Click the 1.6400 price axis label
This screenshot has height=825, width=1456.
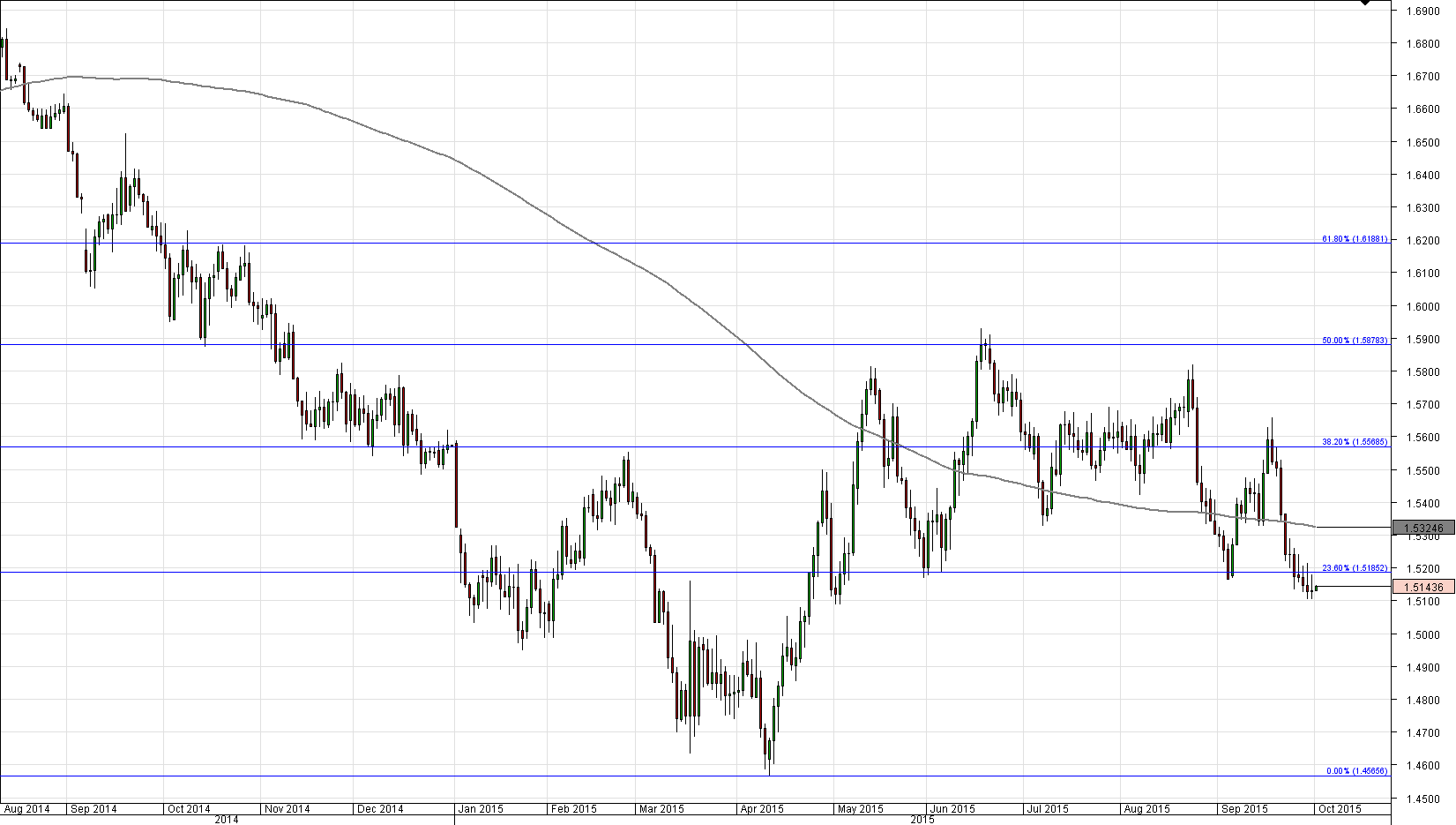(x=1423, y=176)
